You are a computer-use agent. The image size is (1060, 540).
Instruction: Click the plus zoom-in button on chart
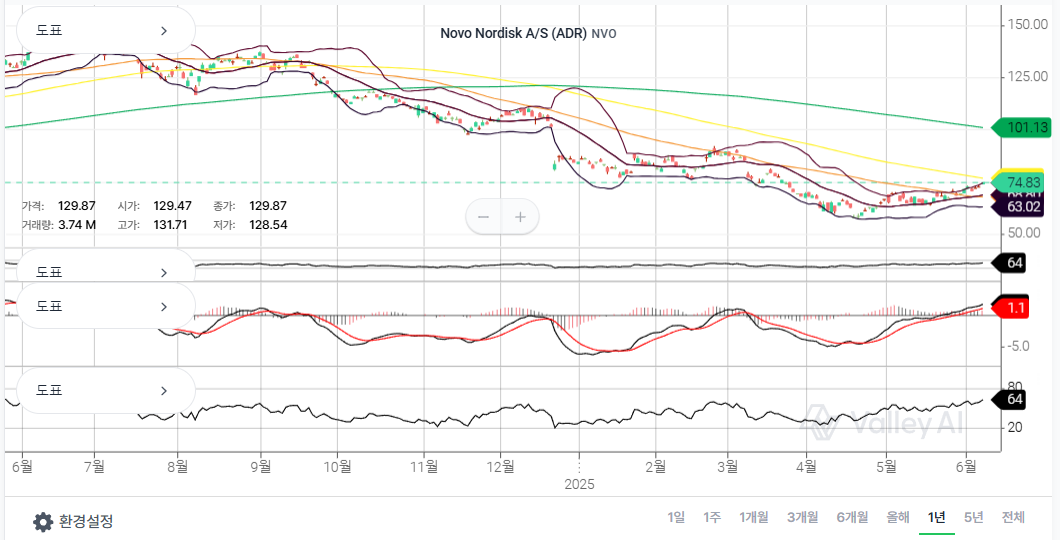[520, 217]
